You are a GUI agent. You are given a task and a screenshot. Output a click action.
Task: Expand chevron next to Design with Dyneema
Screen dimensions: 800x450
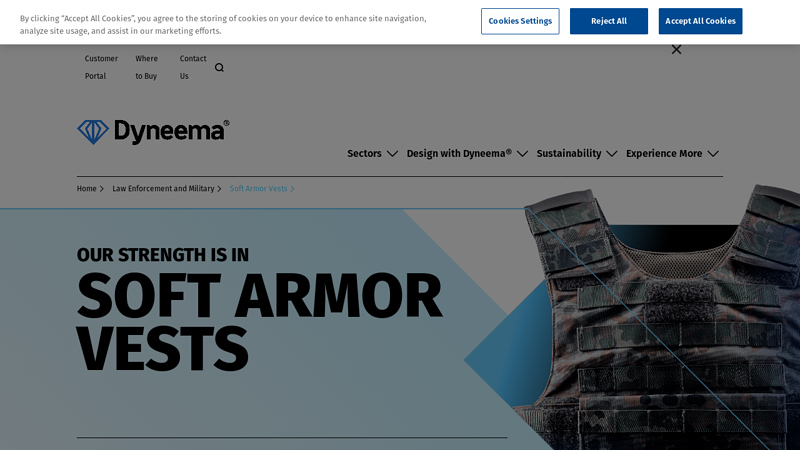522,154
